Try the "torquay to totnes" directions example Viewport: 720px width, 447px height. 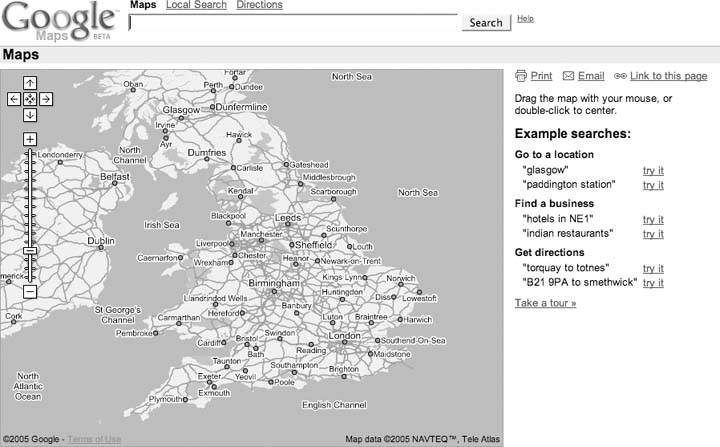pyautogui.click(x=653, y=268)
